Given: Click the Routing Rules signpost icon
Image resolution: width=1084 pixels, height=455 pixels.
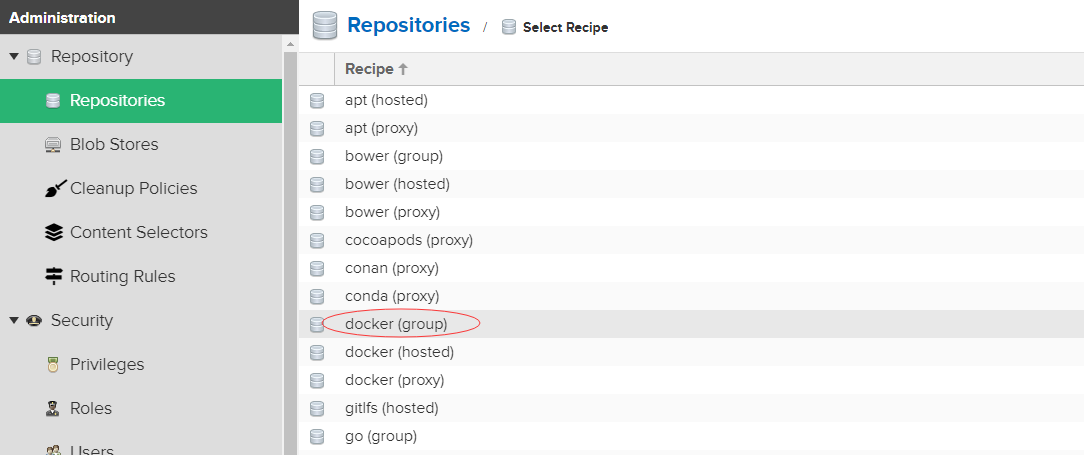Looking at the screenshot, I should pyautogui.click(x=54, y=277).
